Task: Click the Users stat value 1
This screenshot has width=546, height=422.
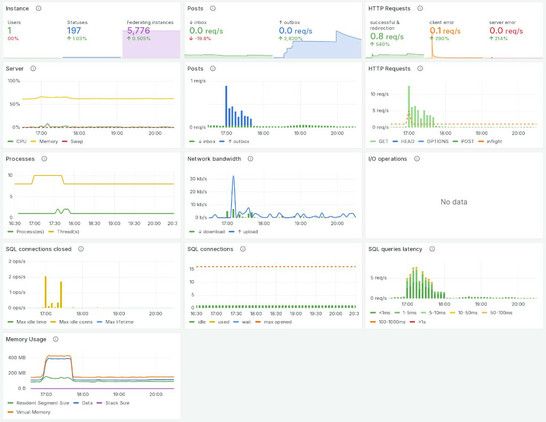Action: tap(10, 31)
